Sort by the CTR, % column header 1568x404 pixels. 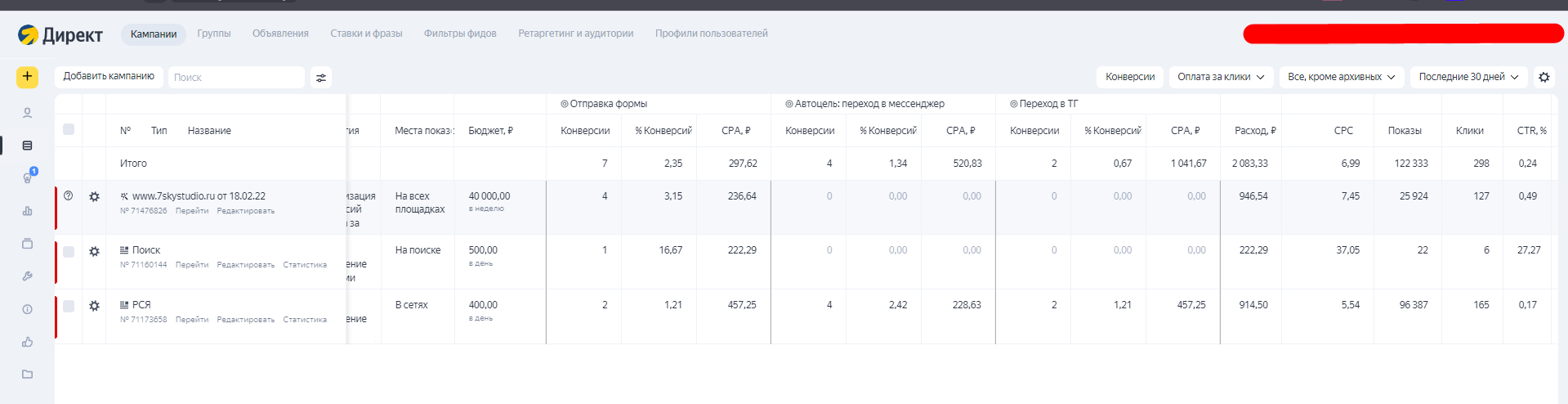[1532, 131]
